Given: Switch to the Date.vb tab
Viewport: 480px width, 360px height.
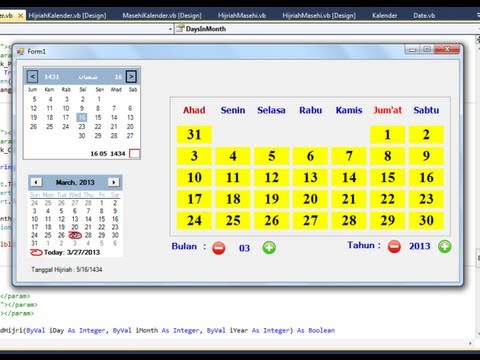Looking at the screenshot, I should point(424,15).
